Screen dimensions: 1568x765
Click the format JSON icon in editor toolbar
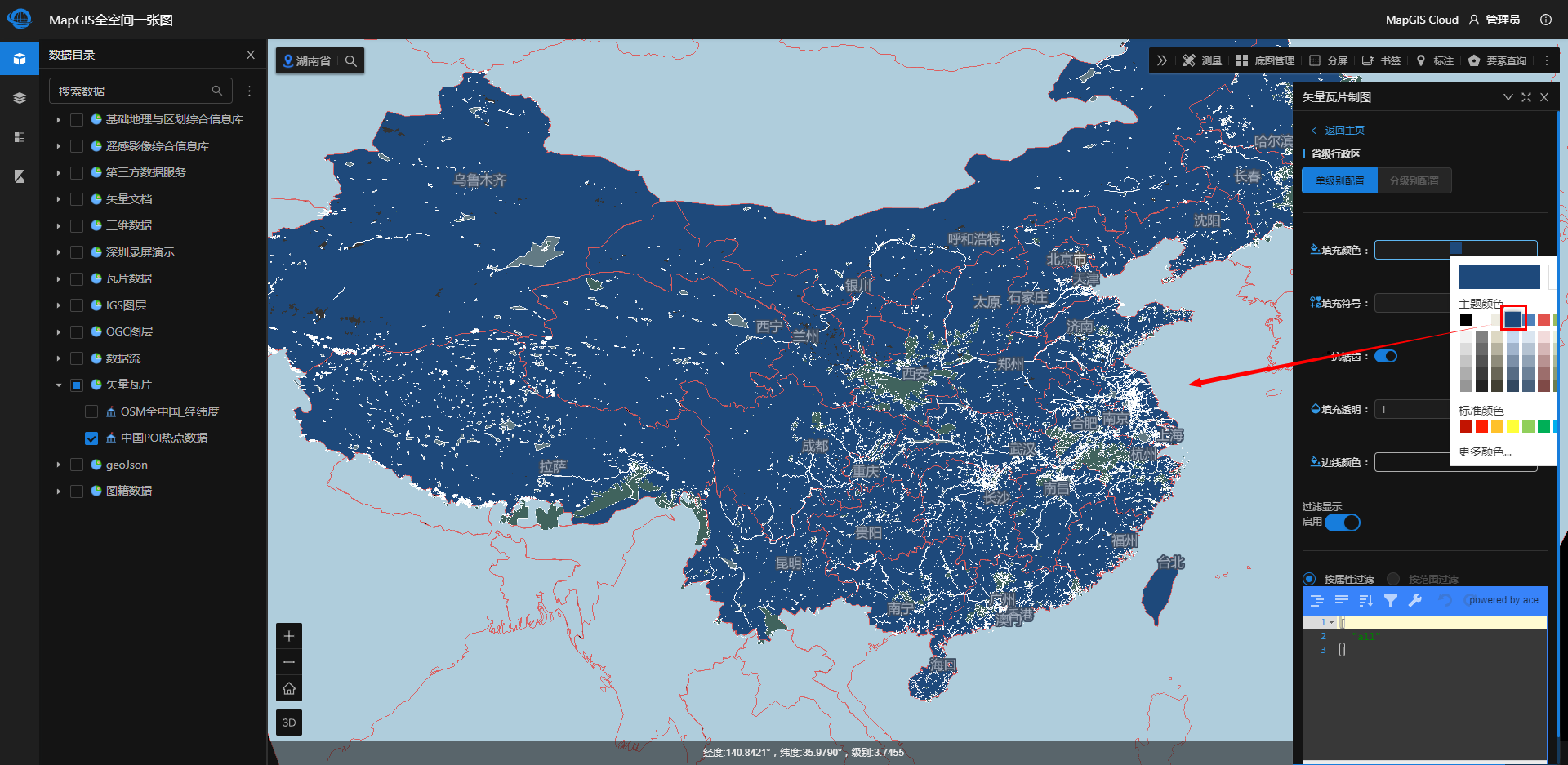(x=1316, y=601)
